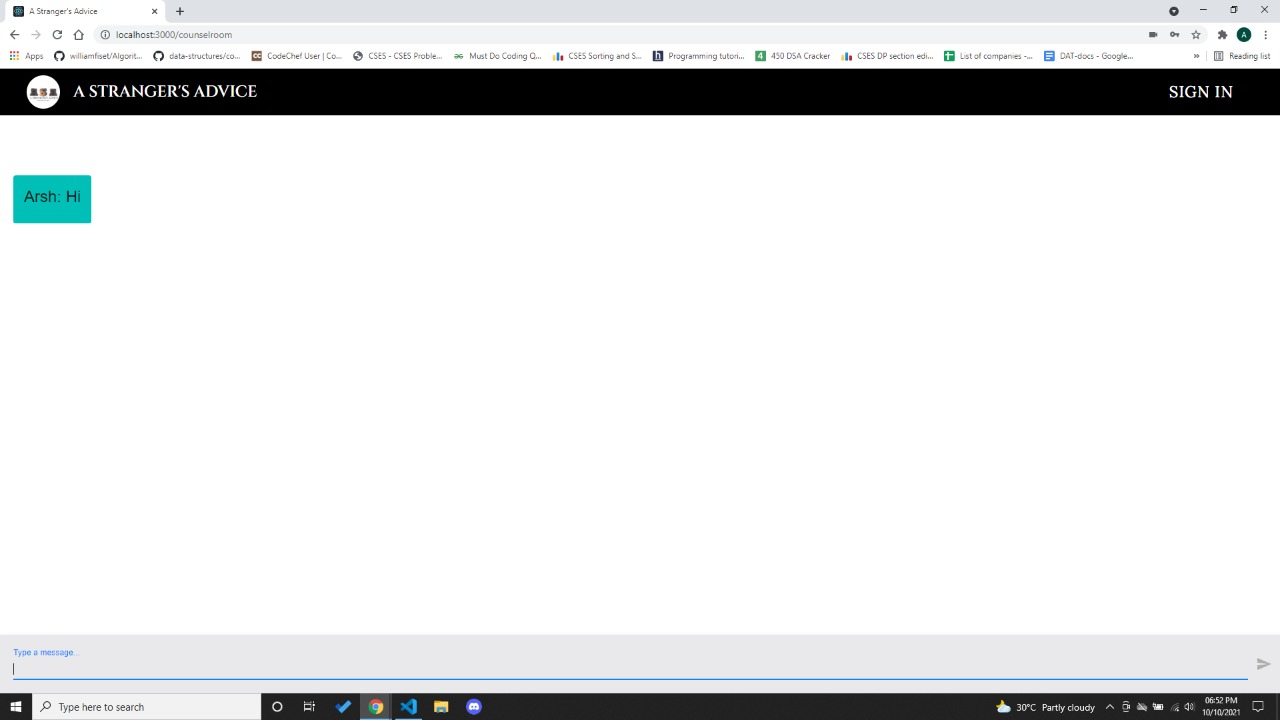Click the OneDrive cloud tray icon
This screenshot has height=720, width=1280.
click(1142, 707)
